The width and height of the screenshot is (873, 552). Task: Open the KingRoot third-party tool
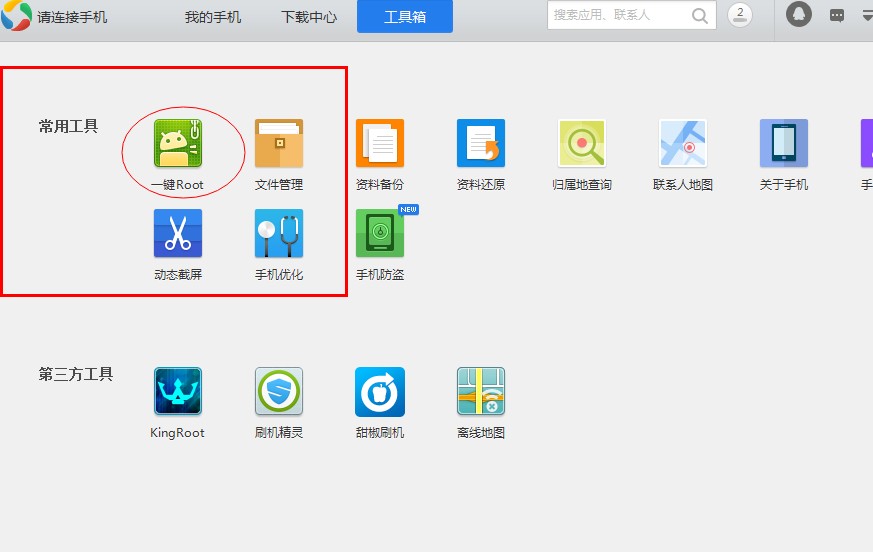click(x=178, y=392)
